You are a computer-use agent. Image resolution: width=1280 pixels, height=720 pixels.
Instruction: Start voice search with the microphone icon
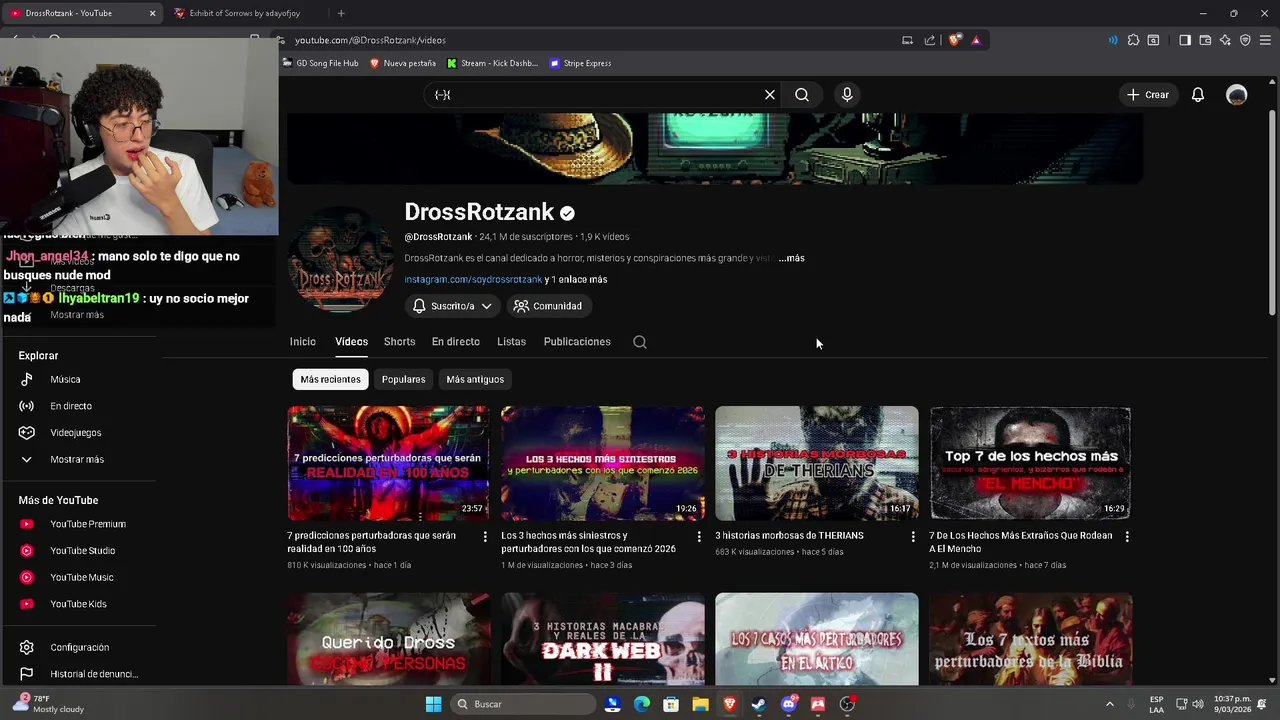tap(847, 95)
